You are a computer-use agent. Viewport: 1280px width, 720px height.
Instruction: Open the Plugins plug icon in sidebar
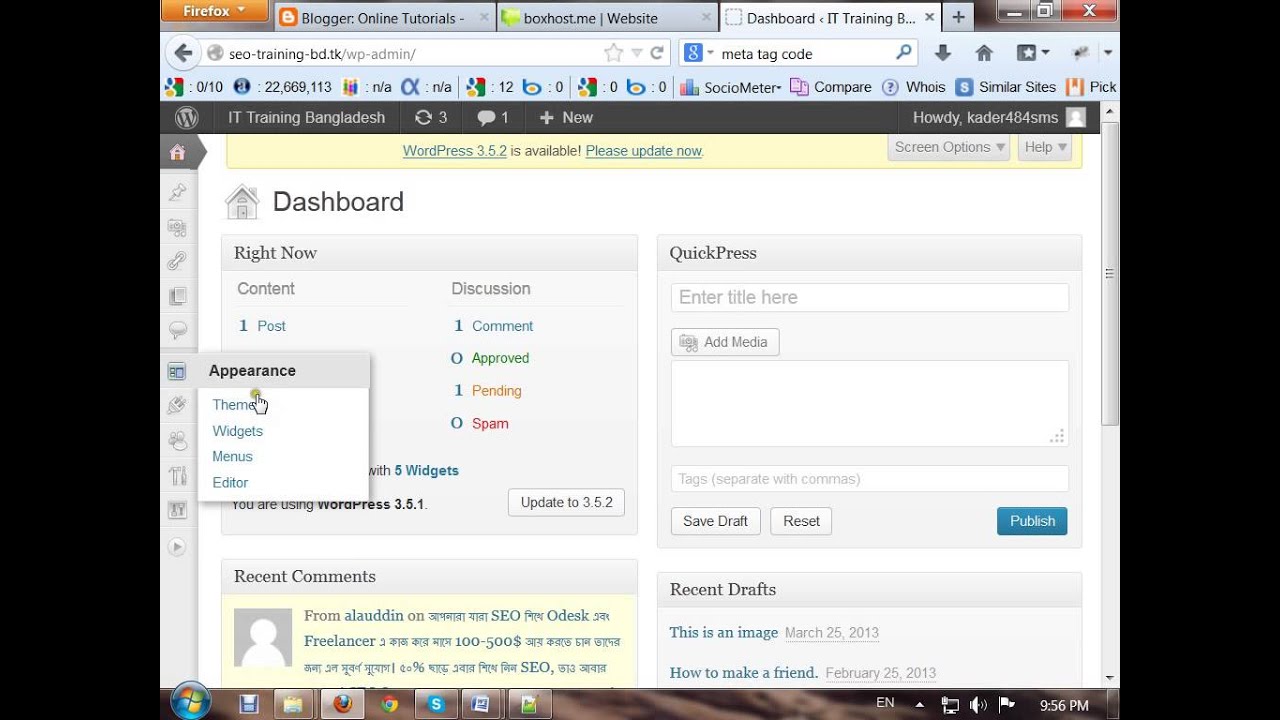[x=177, y=406]
